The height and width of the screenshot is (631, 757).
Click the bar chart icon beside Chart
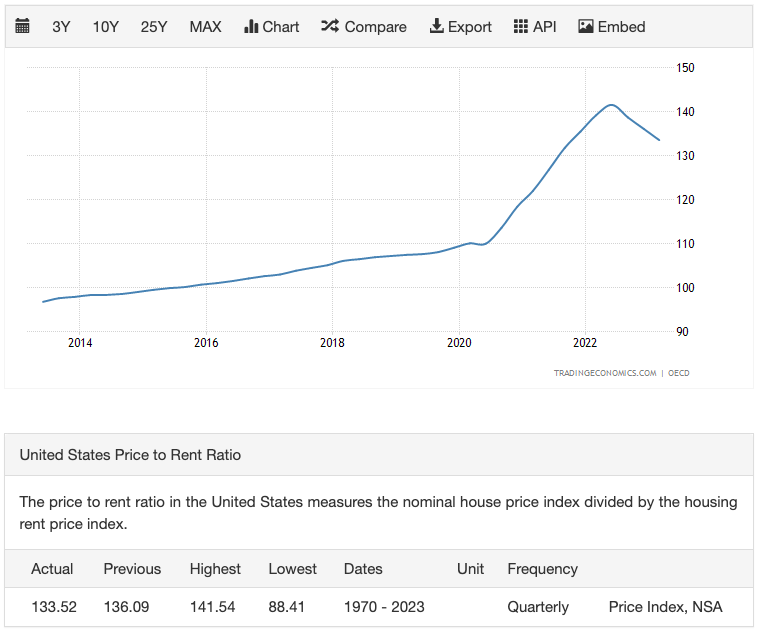[x=251, y=26]
